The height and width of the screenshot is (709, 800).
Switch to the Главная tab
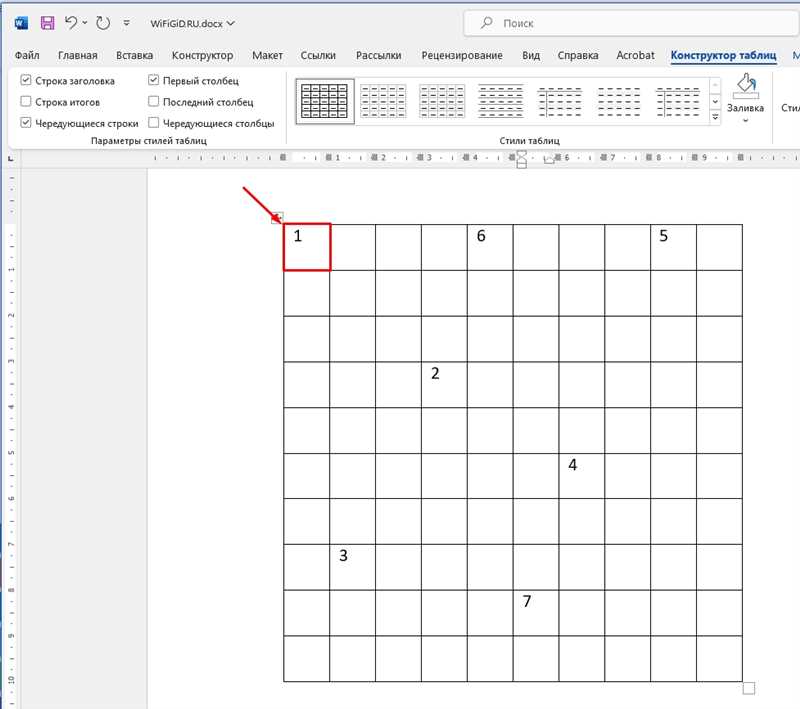click(x=78, y=55)
